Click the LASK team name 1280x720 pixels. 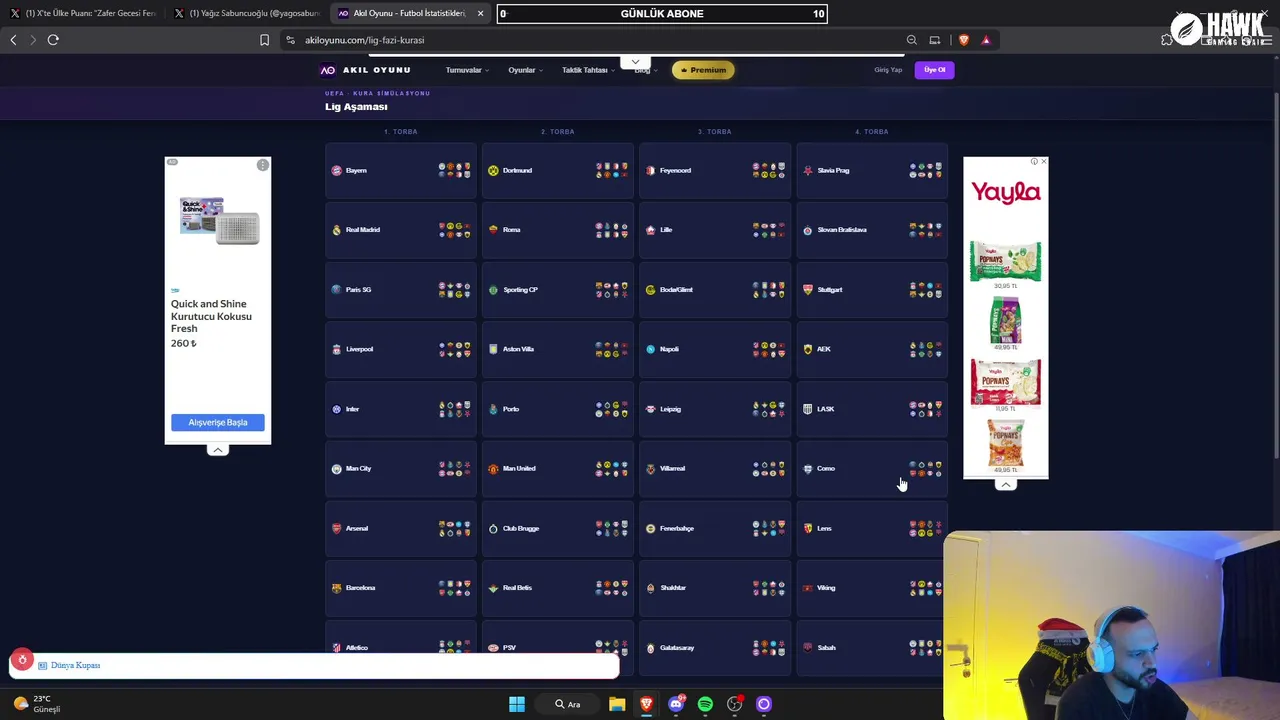(825, 409)
